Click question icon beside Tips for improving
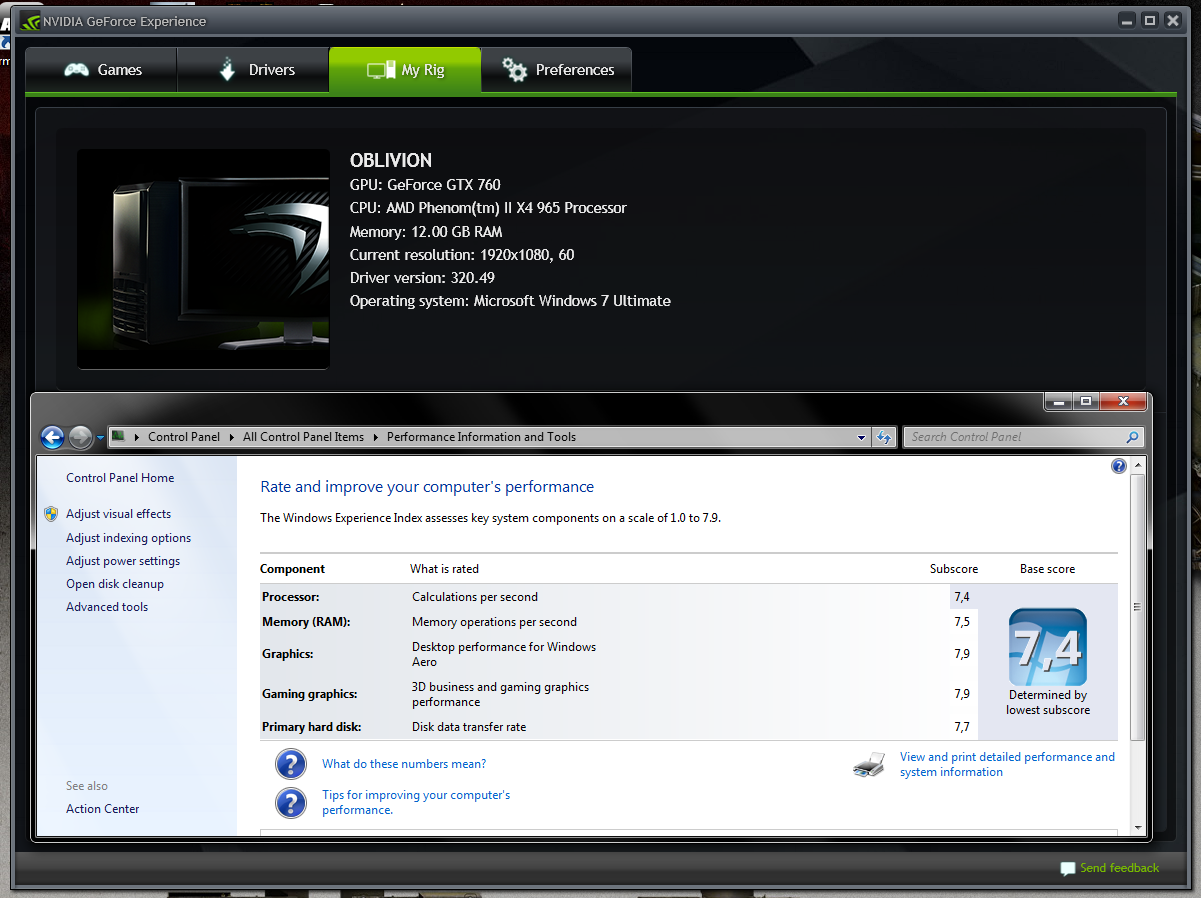1201x898 pixels. pos(290,803)
